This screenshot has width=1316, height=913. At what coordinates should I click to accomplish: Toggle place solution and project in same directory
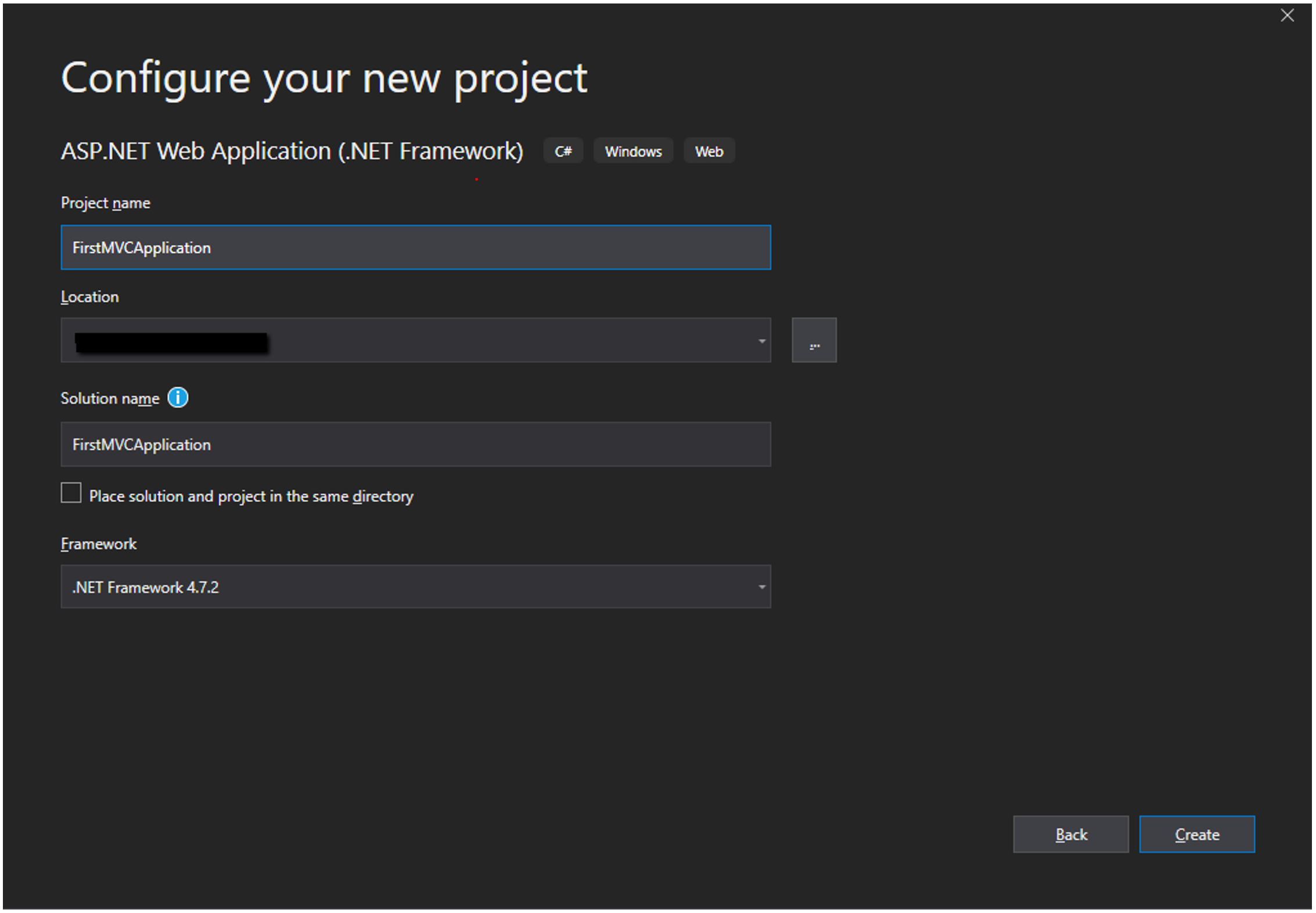tap(71, 493)
